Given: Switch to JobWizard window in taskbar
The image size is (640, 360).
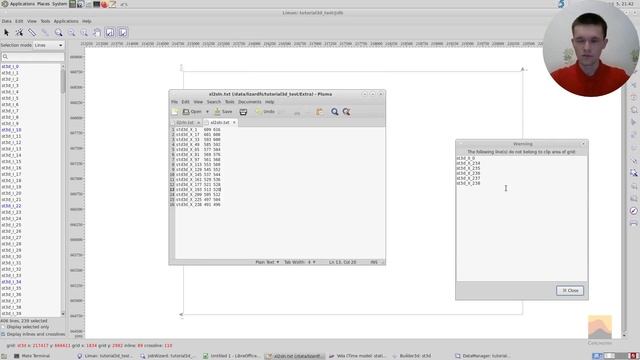Looking at the screenshot, I should click(168, 356).
